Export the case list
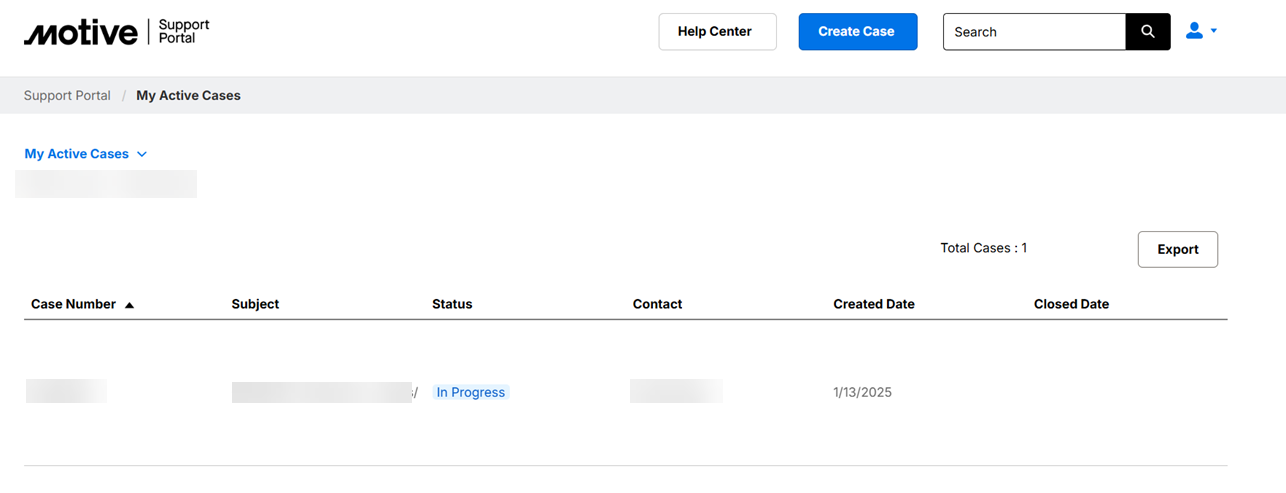 (1177, 250)
